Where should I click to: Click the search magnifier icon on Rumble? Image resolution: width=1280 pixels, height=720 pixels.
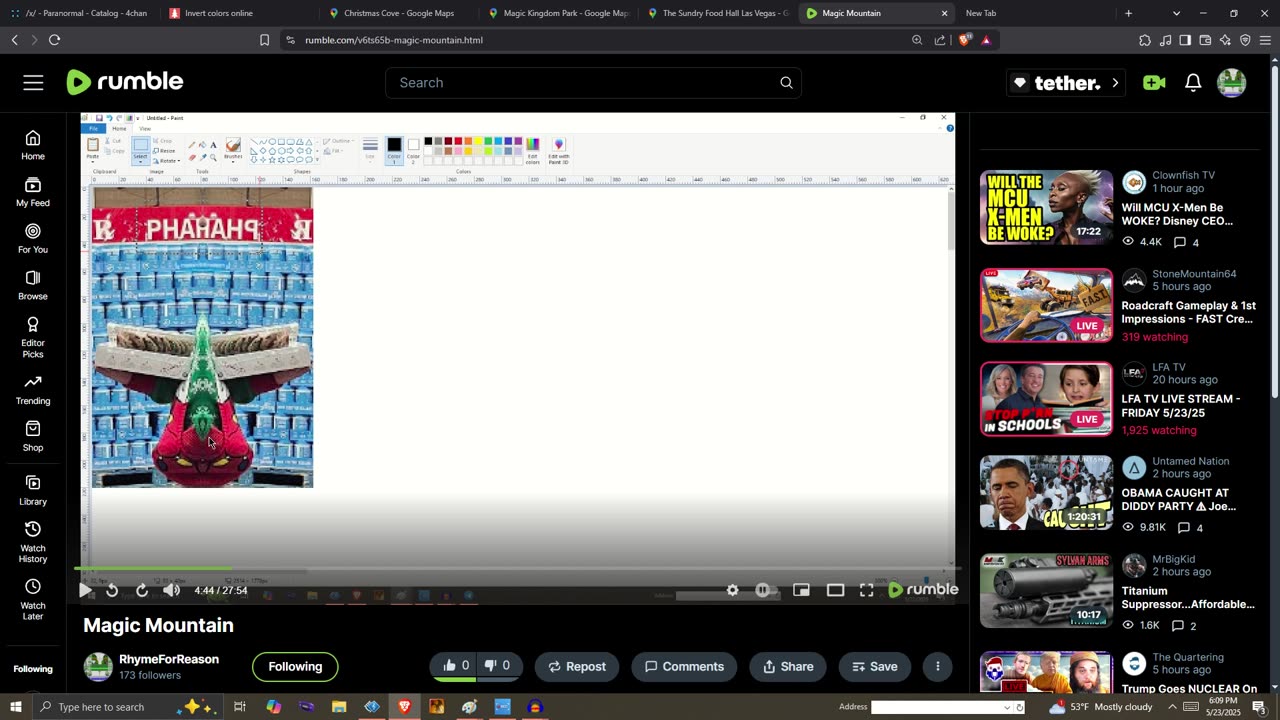point(786,83)
